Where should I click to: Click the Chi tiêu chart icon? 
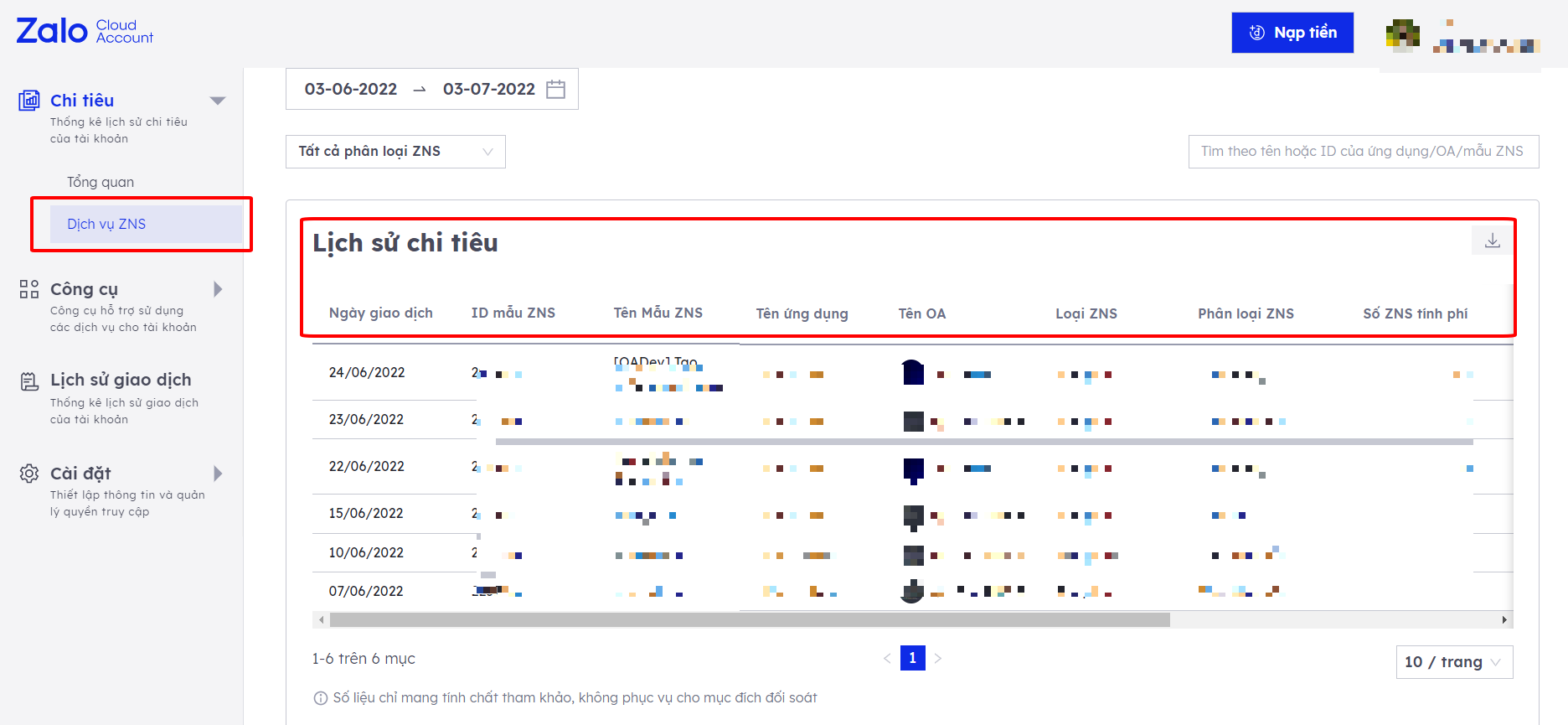click(x=29, y=101)
